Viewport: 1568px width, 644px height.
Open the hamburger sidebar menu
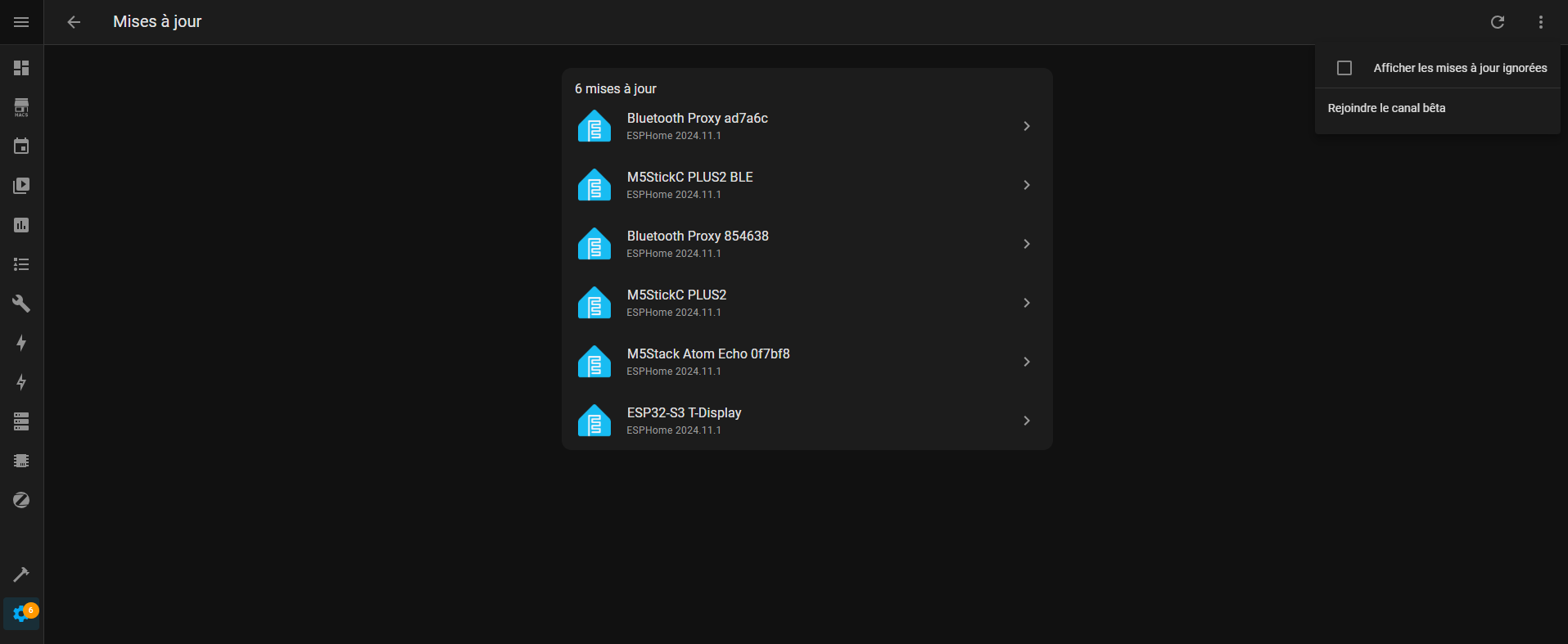tap(21, 22)
